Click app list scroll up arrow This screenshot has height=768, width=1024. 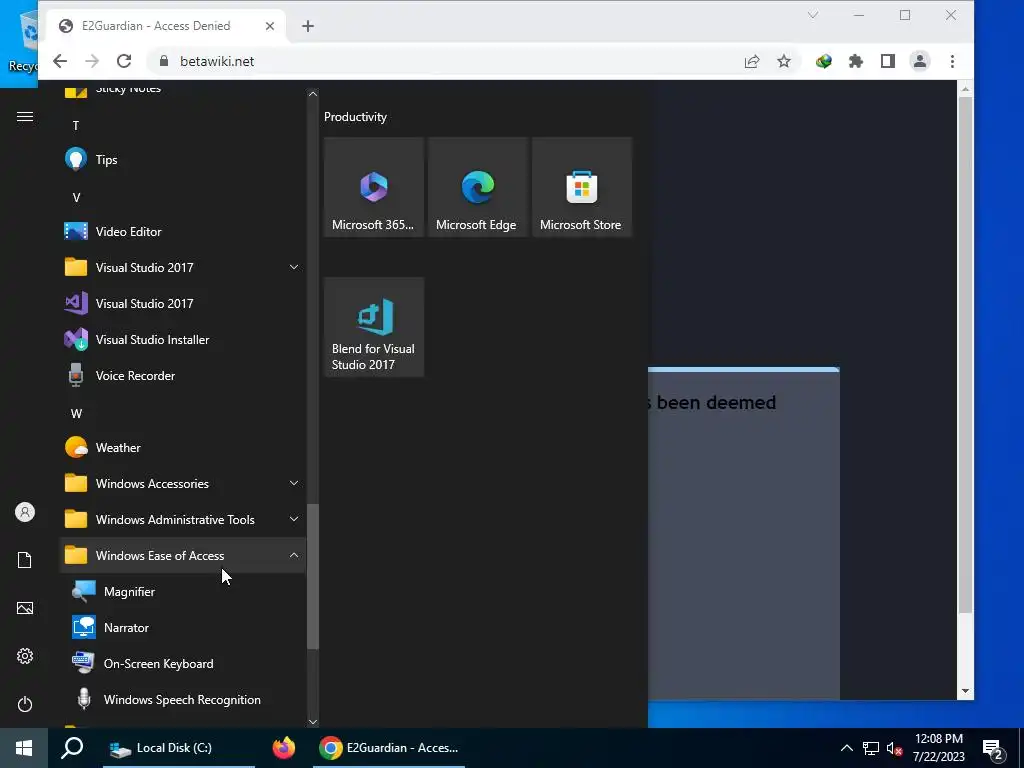click(x=313, y=93)
